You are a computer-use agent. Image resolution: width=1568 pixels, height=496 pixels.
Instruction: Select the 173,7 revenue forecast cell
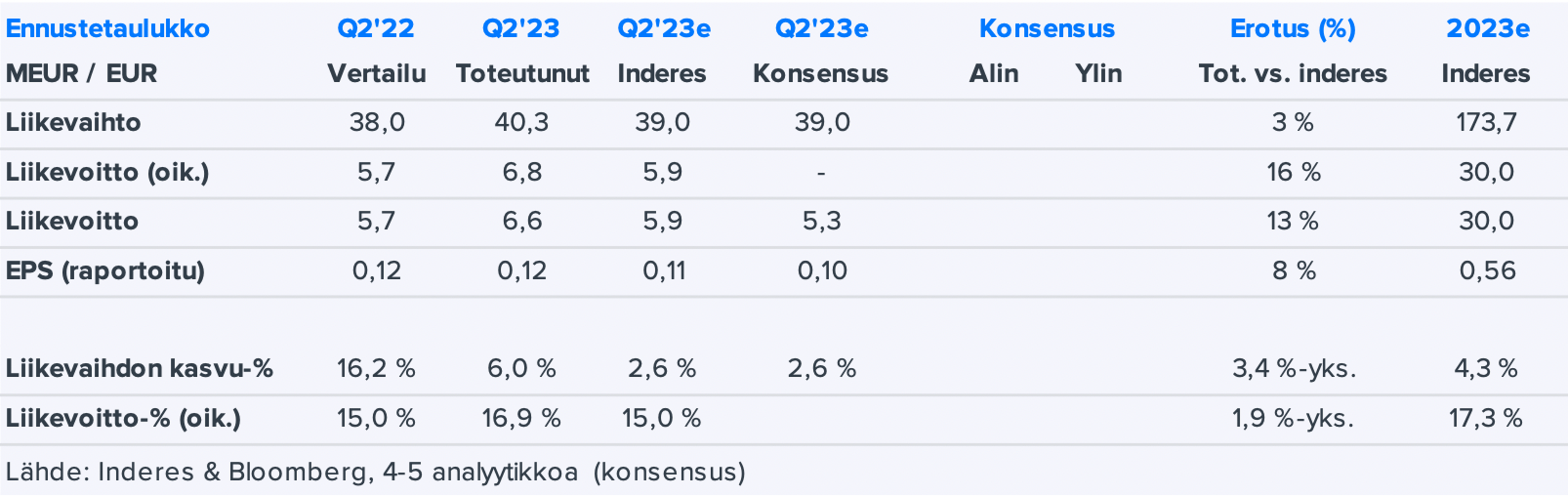pyautogui.click(x=1486, y=123)
